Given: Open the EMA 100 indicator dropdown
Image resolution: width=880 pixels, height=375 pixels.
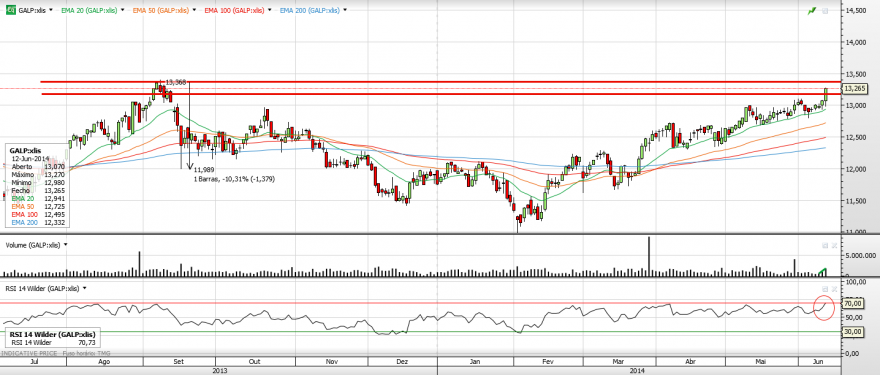Looking at the screenshot, I should point(270,10).
